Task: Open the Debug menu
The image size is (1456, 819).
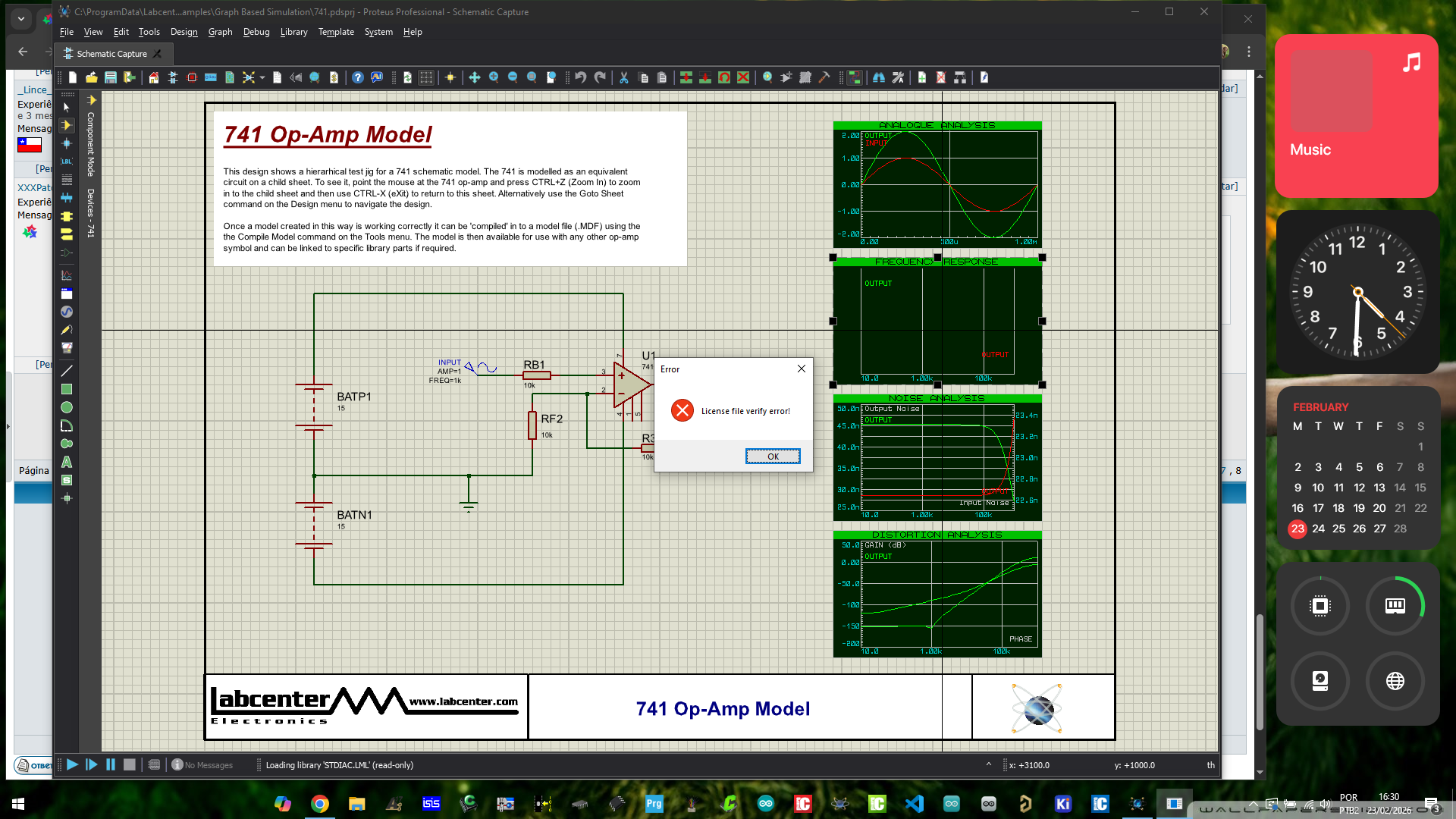Action: 256,32
